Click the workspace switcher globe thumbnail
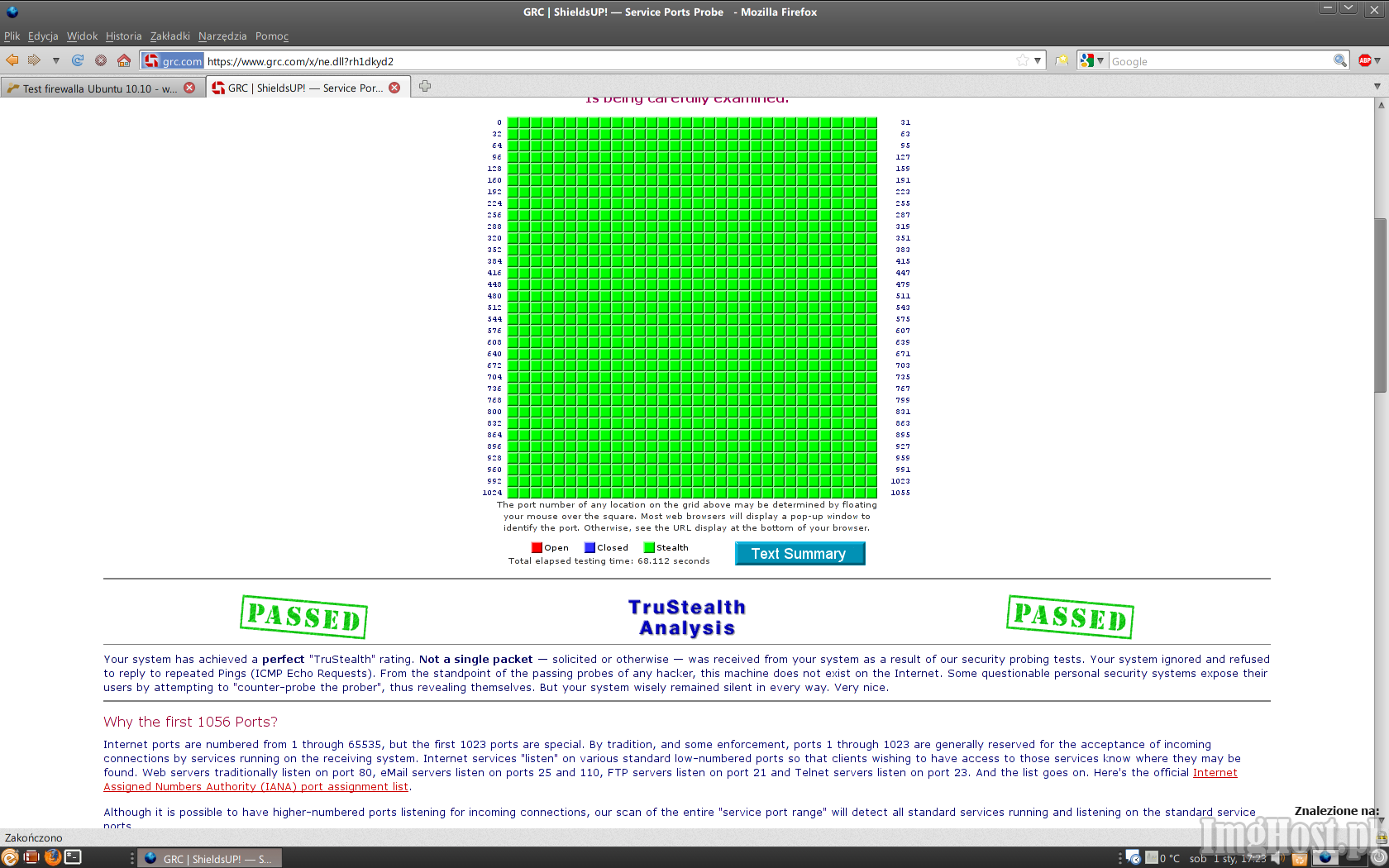Screen dimensions: 1389x868 pos(1326,858)
